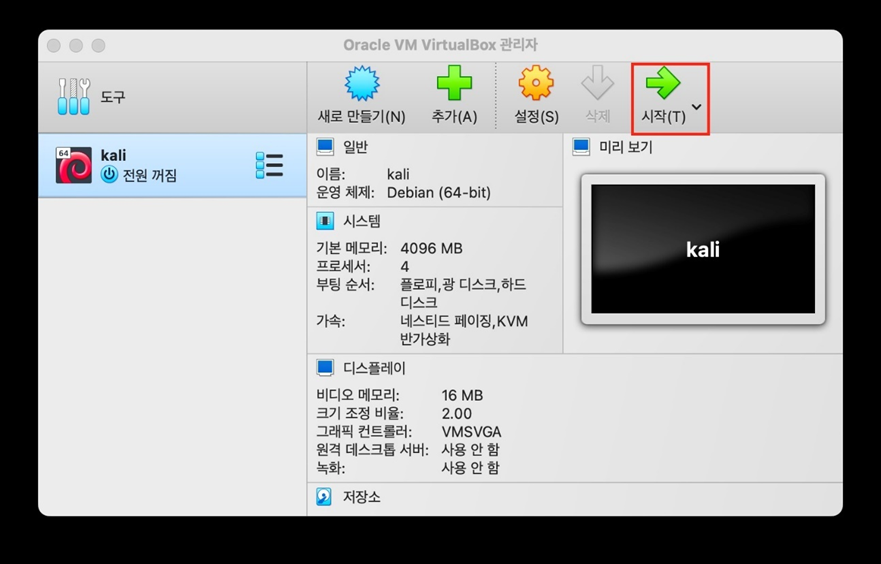This screenshot has height=564, width=881.
Task: Click the VMSVGA graphics controller value
Action: 471,431
